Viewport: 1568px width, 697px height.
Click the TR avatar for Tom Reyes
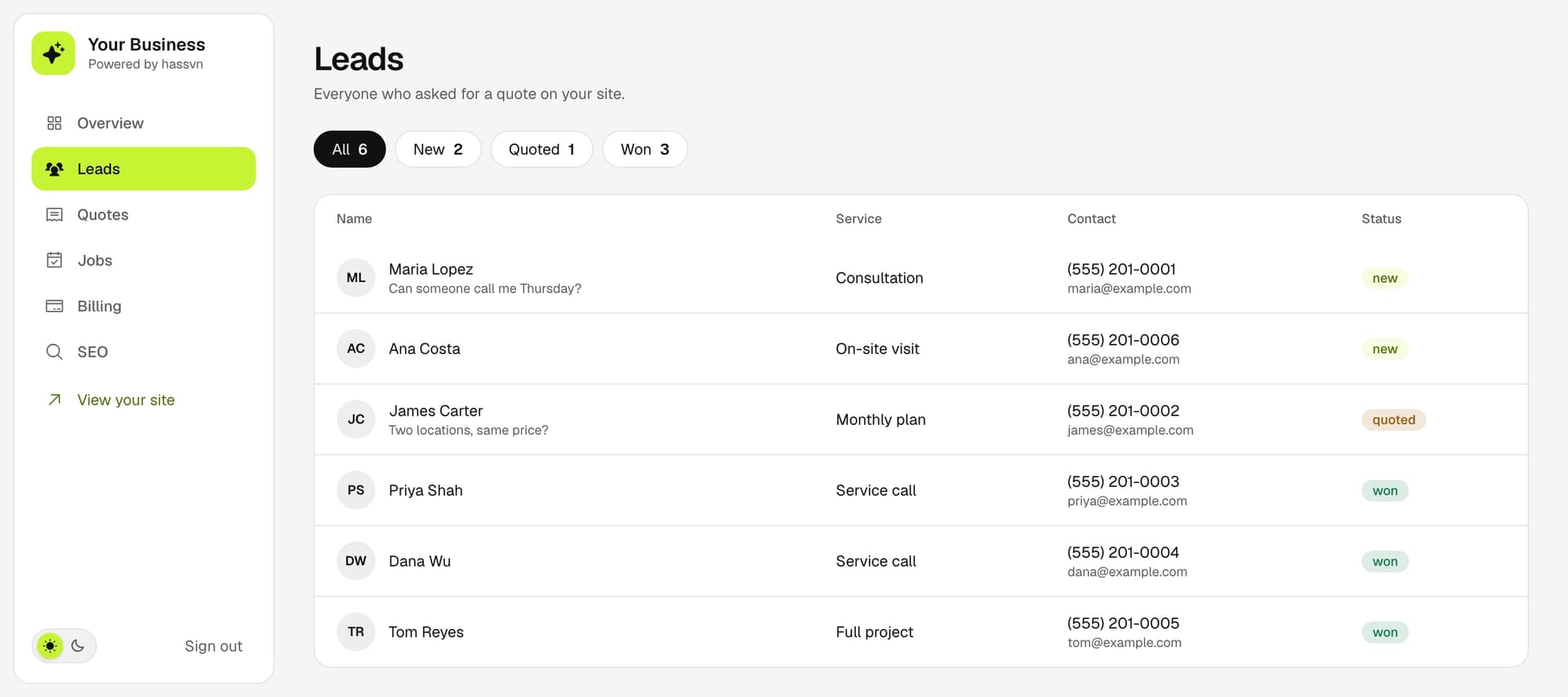356,632
